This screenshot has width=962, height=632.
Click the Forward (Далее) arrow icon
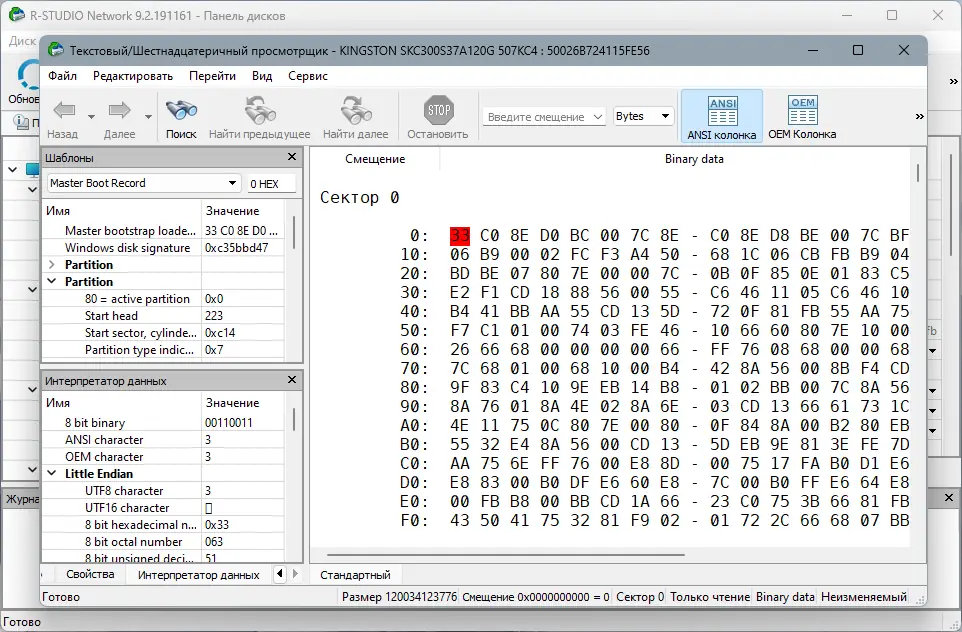coord(119,110)
